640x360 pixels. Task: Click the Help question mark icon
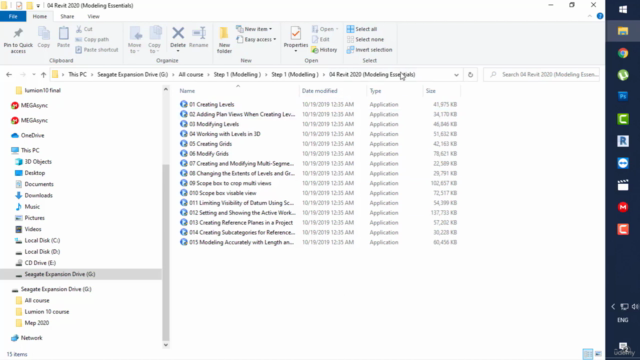point(600,16)
